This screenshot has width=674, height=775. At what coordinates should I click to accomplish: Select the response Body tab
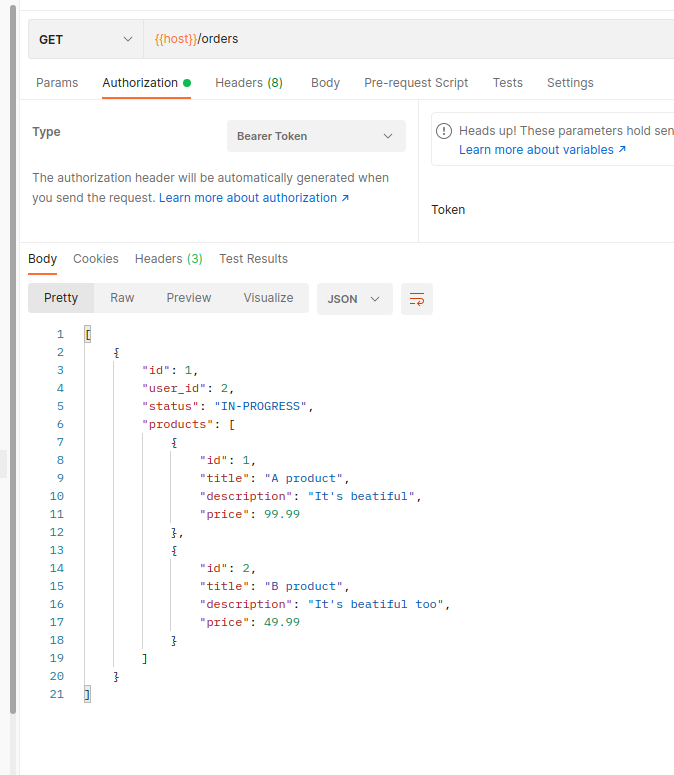(42, 259)
